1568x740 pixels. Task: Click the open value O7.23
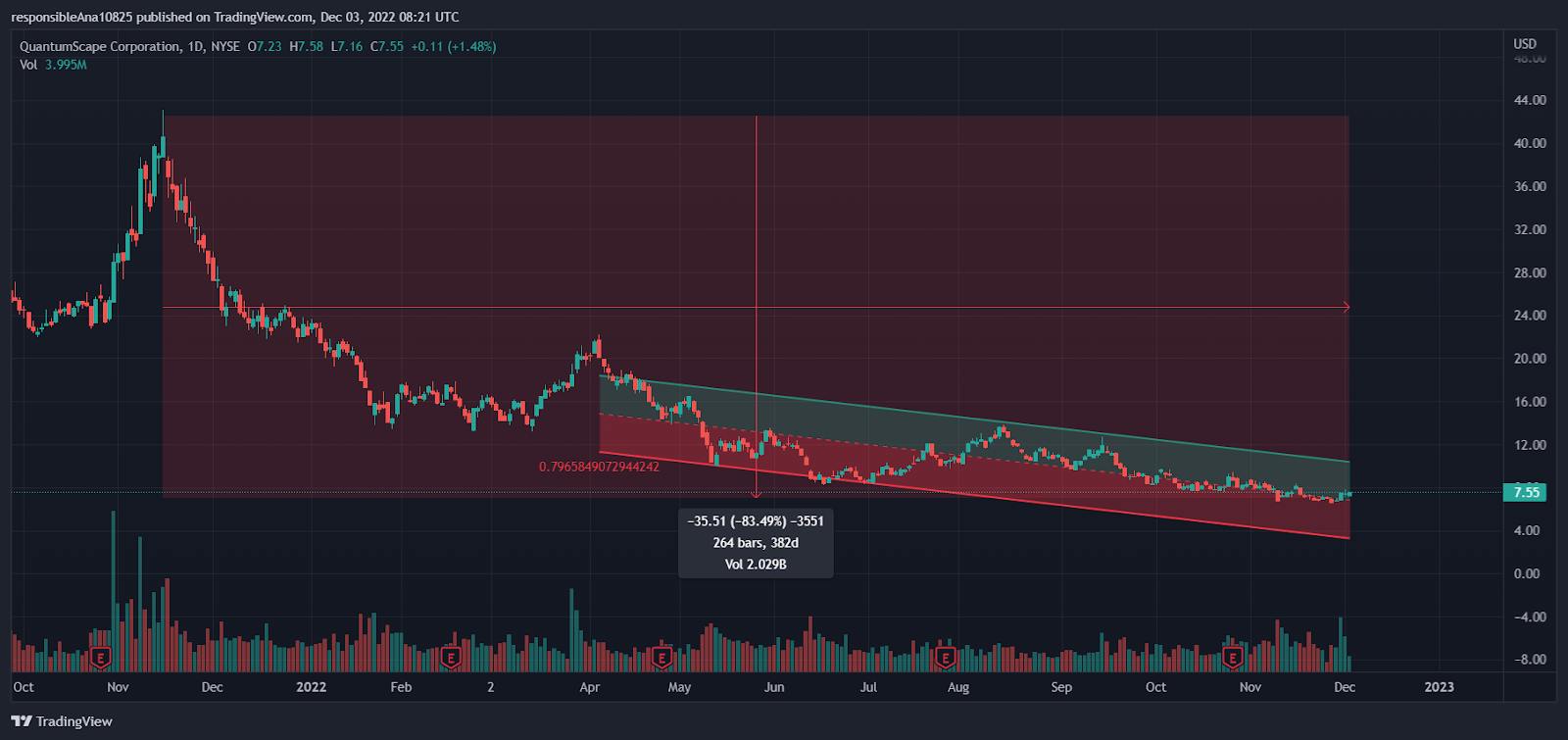(x=265, y=47)
